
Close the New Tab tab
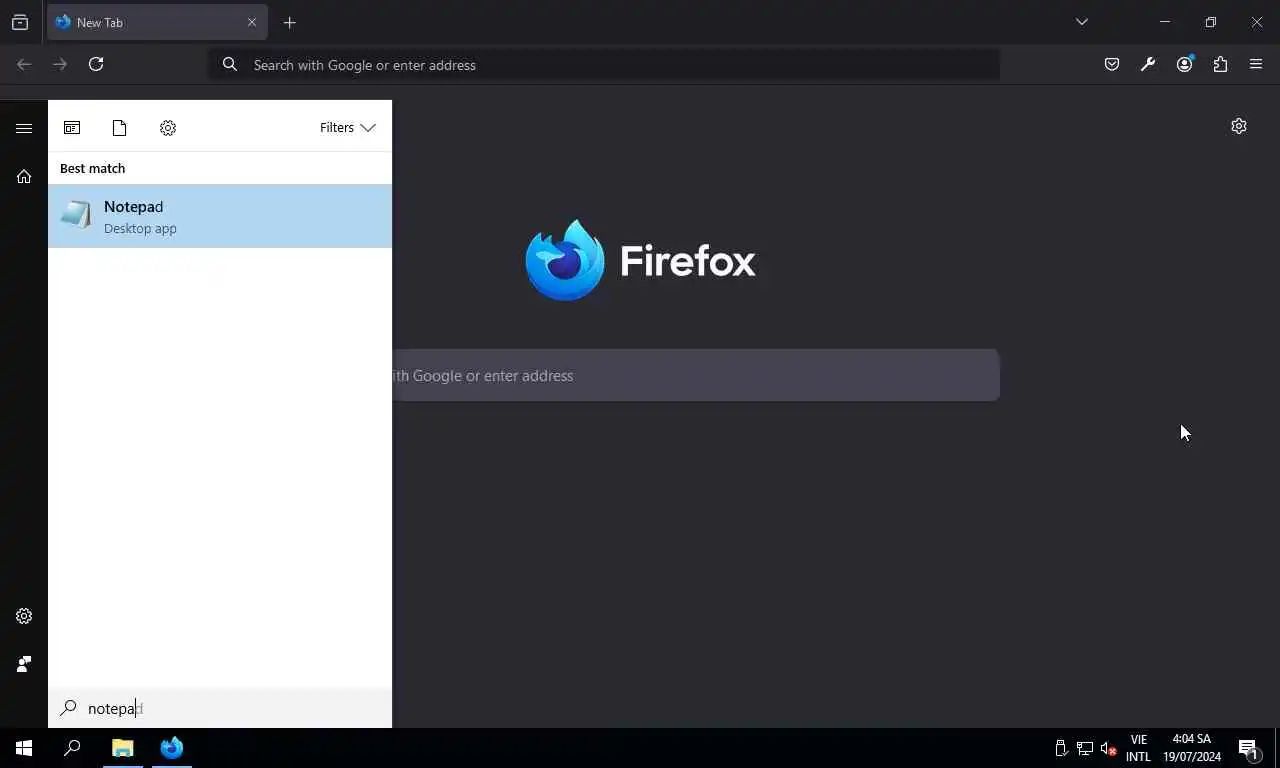pos(252,22)
